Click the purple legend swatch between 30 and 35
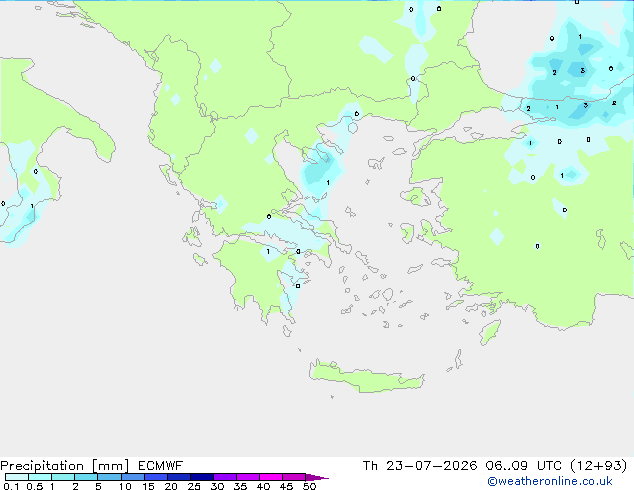This screenshot has width=634, height=490. (x=225, y=477)
